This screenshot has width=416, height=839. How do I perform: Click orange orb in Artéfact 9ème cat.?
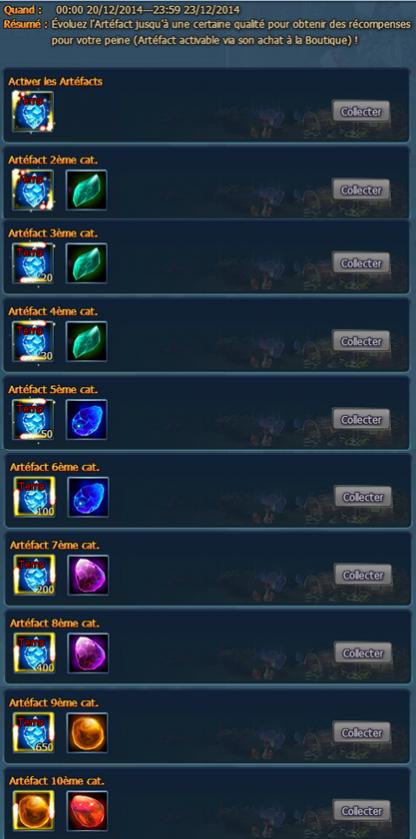87,733
